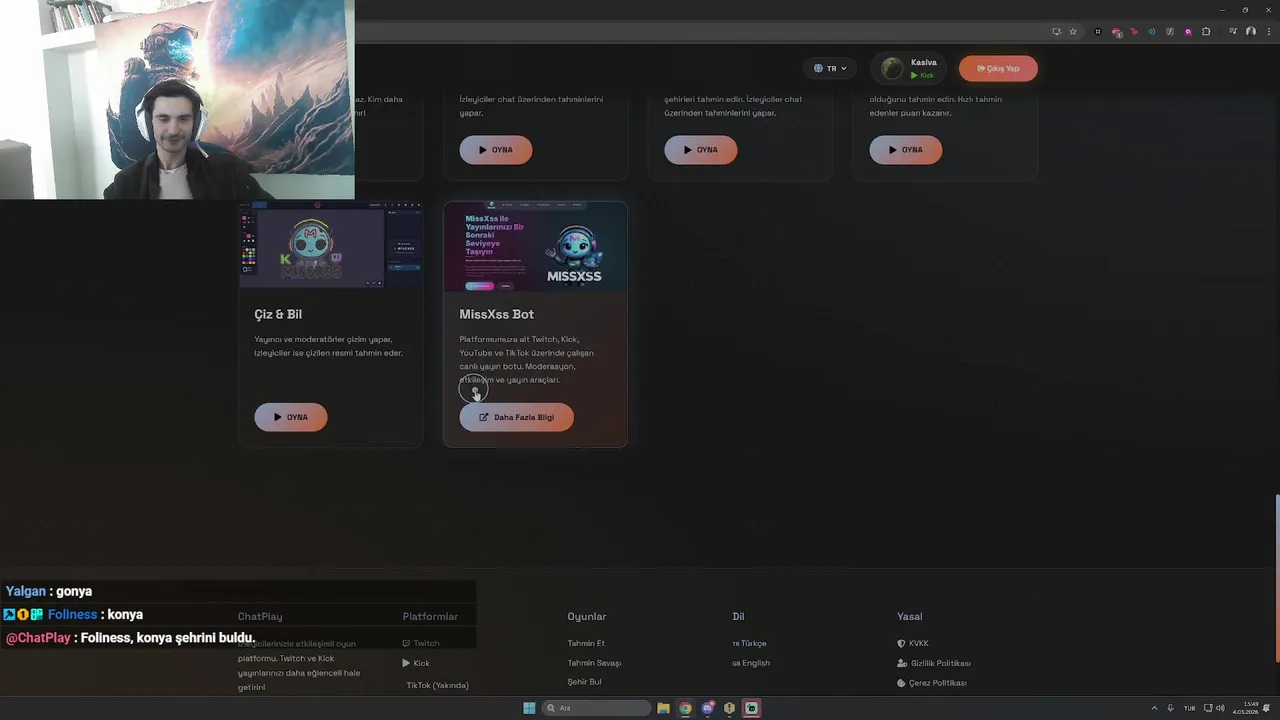Open Discord from the taskbar
Screen dimensions: 1280x720
click(707, 708)
